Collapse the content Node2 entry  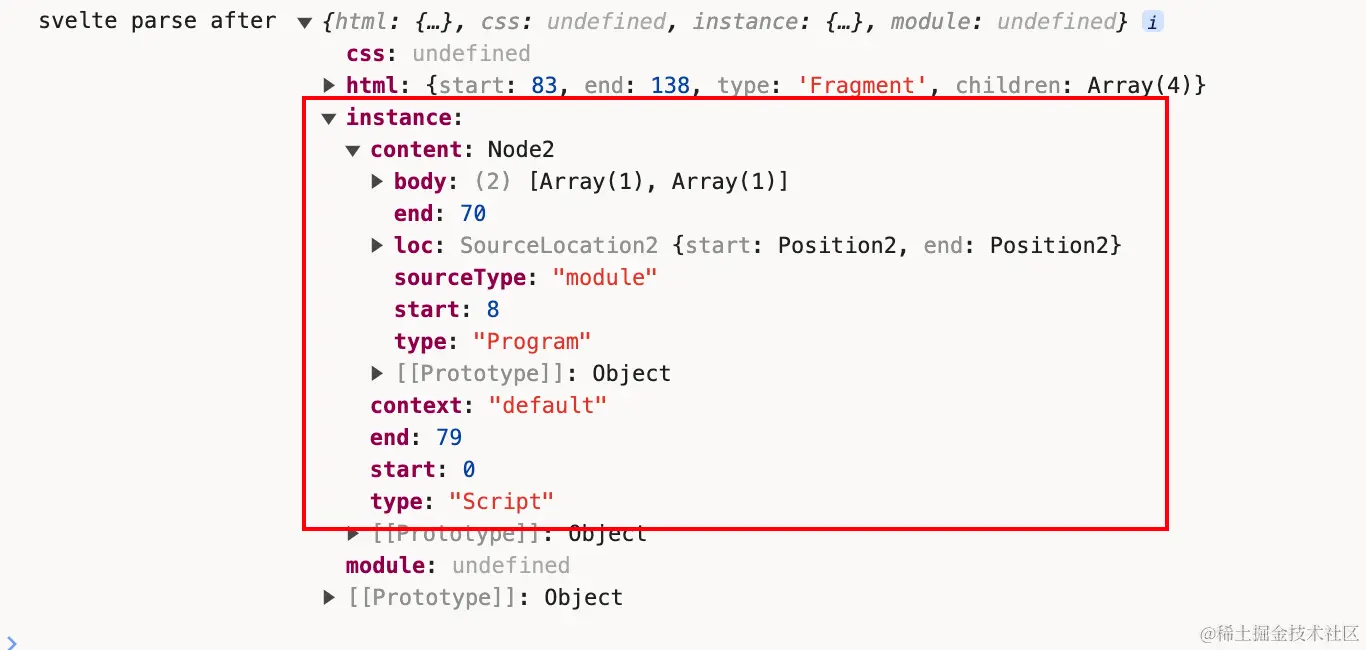353,150
